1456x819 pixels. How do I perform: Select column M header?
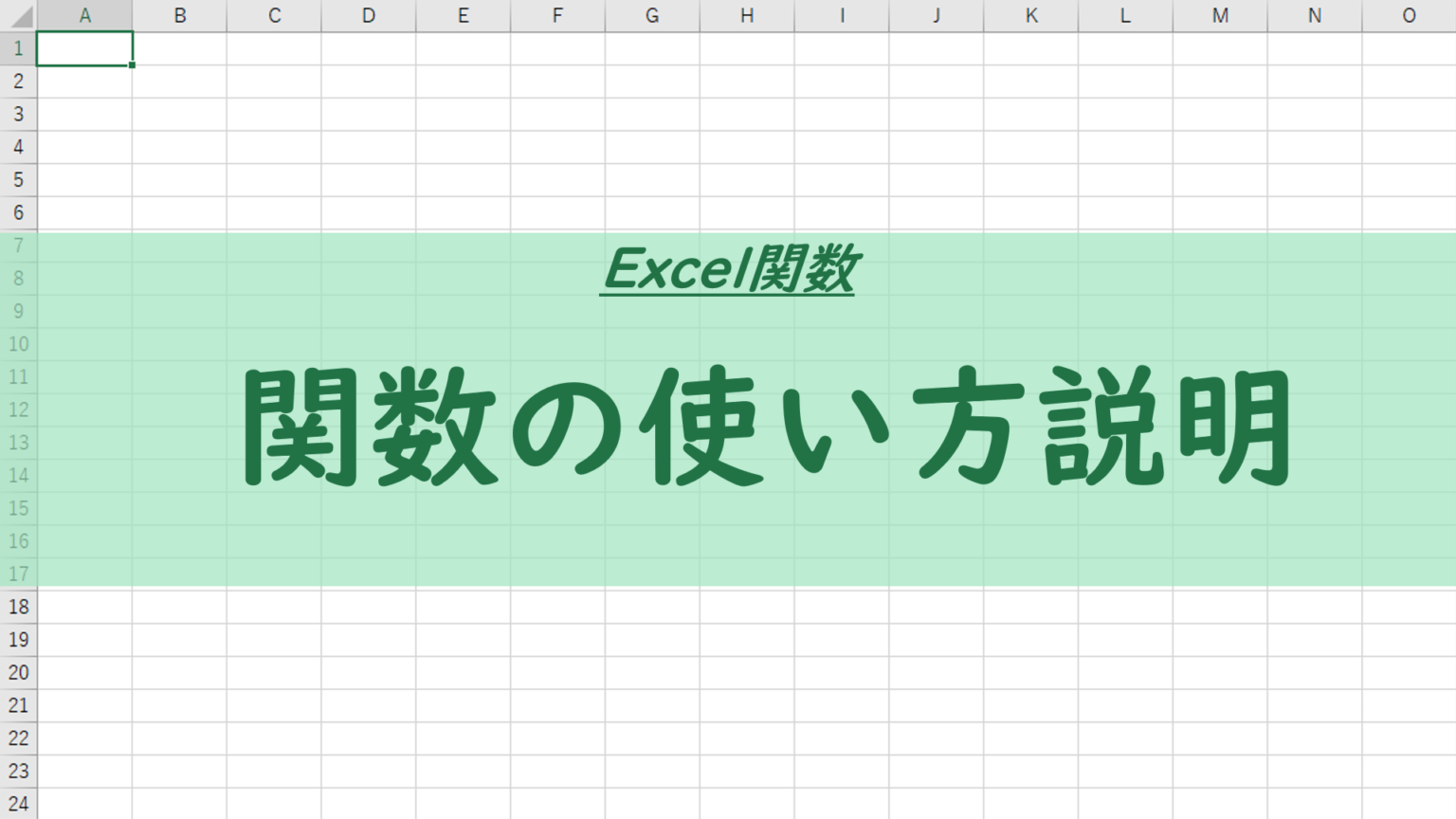[1220, 16]
